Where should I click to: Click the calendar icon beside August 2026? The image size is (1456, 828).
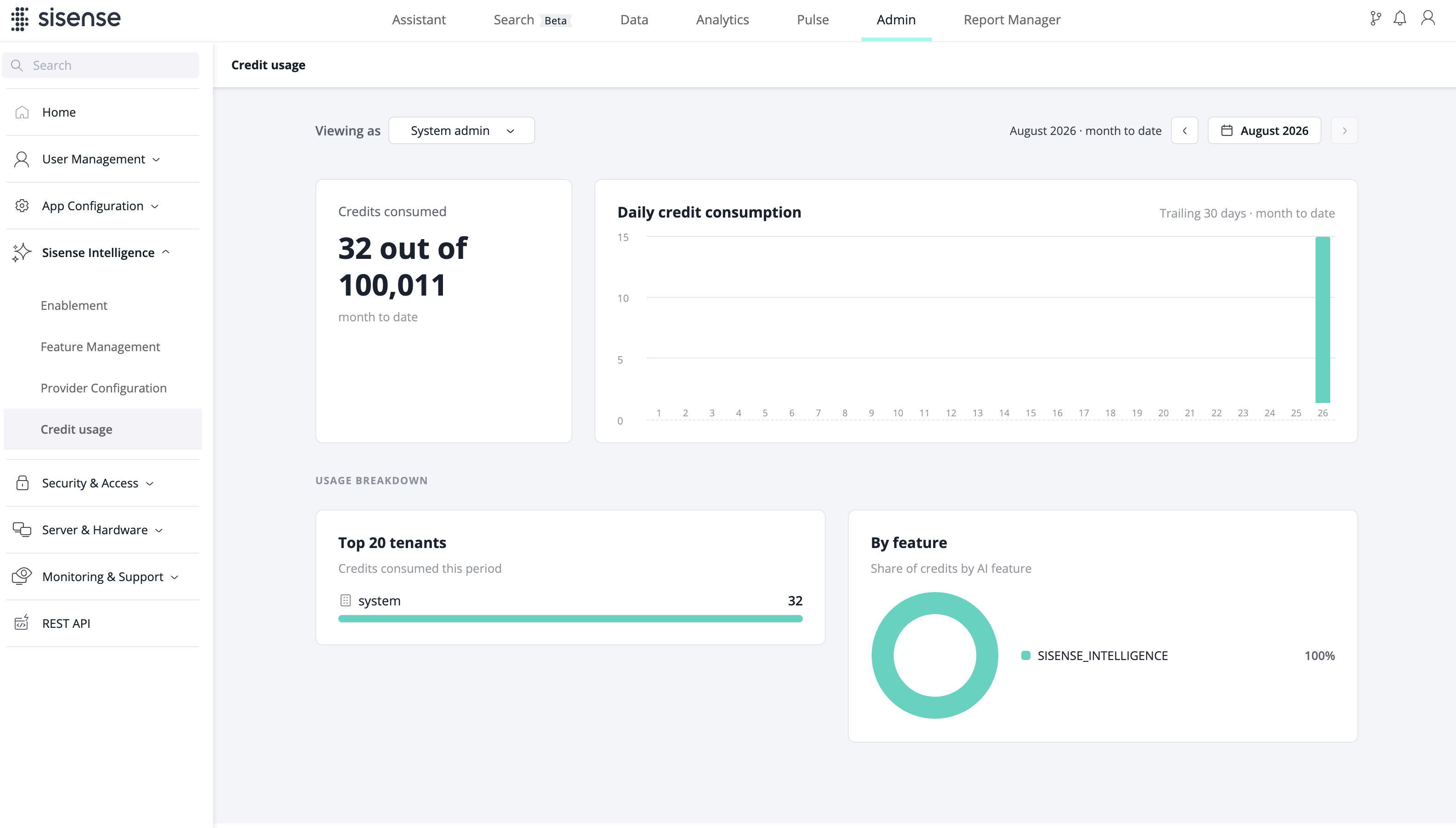[1227, 131]
